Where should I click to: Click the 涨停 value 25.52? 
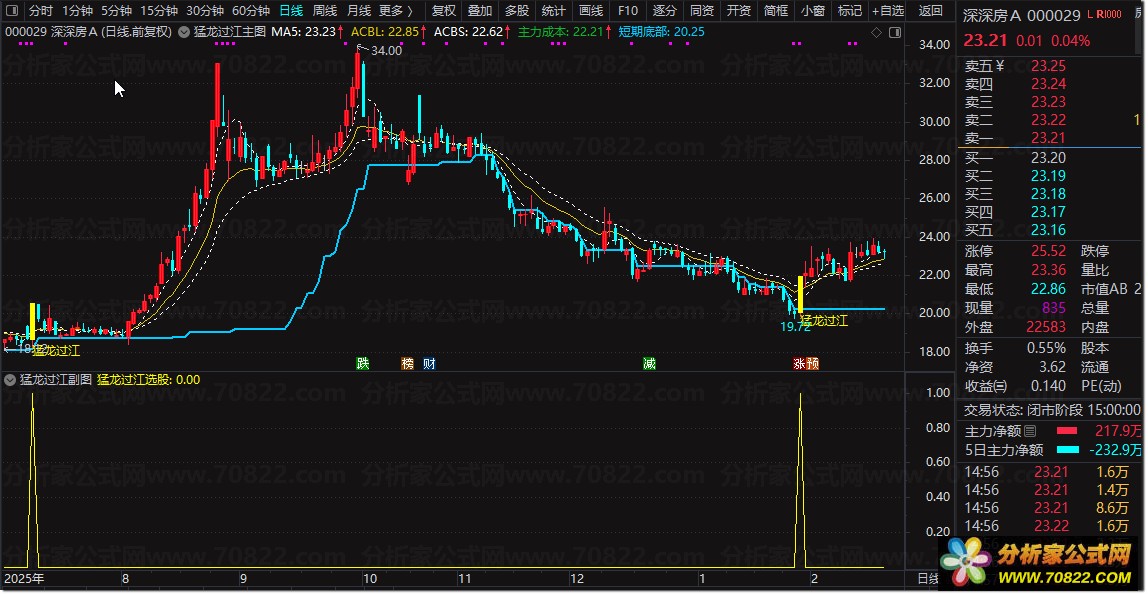[x=1048, y=251]
